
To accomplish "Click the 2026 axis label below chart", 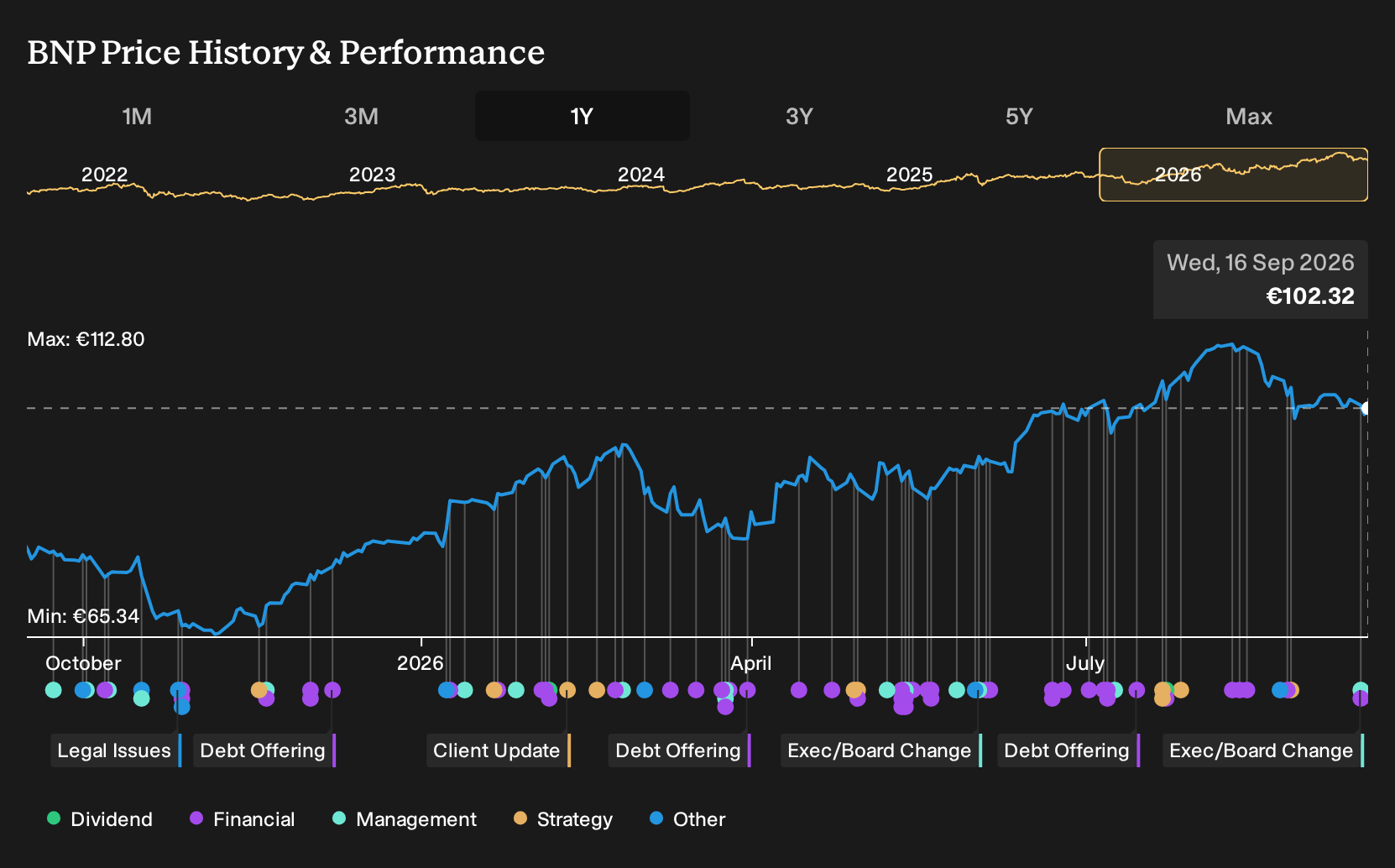I will tap(421, 663).
